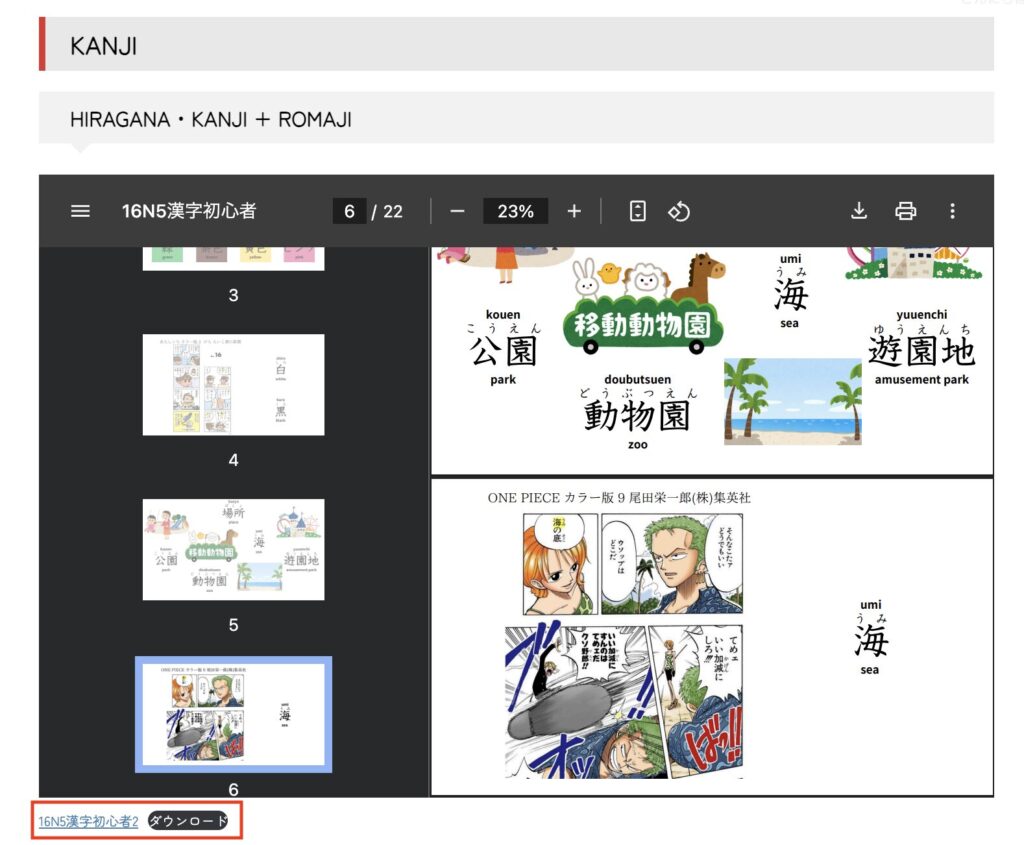Rotate the document counterclockwise
The height and width of the screenshot is (845, 1024).
click(x=679, y=211)
